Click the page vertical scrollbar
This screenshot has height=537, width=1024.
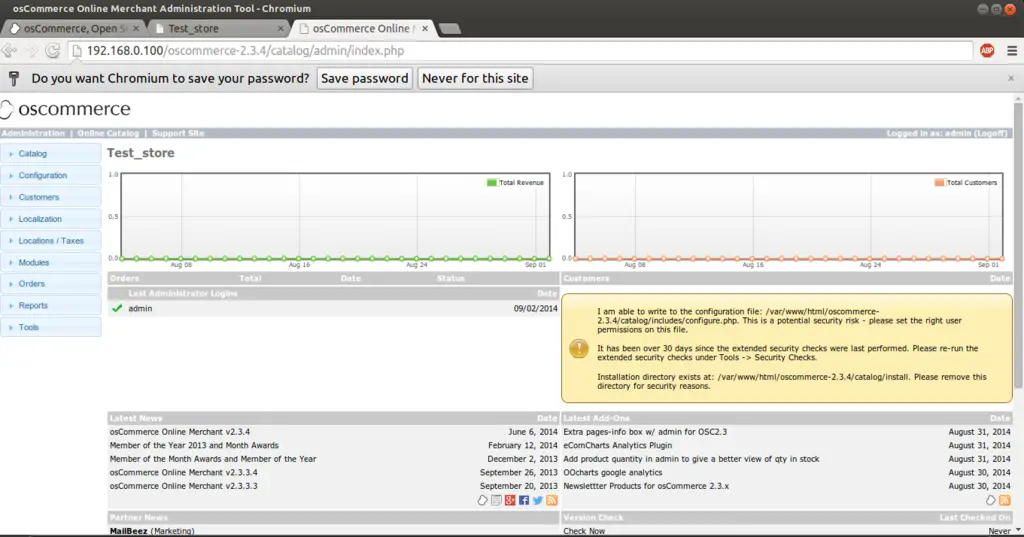(1018, 245)
